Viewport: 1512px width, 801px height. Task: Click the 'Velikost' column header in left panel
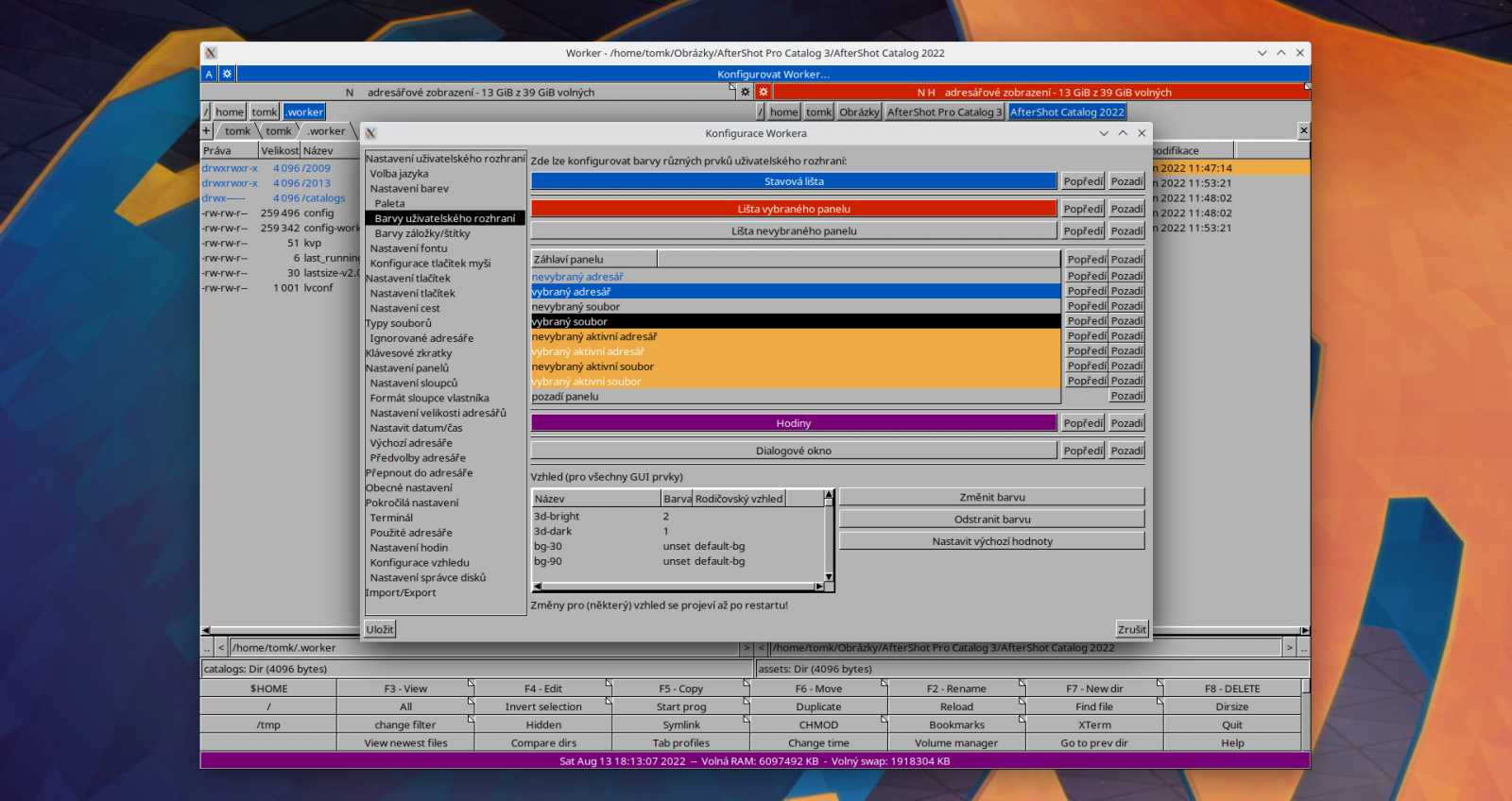click(x=279, y=150)
